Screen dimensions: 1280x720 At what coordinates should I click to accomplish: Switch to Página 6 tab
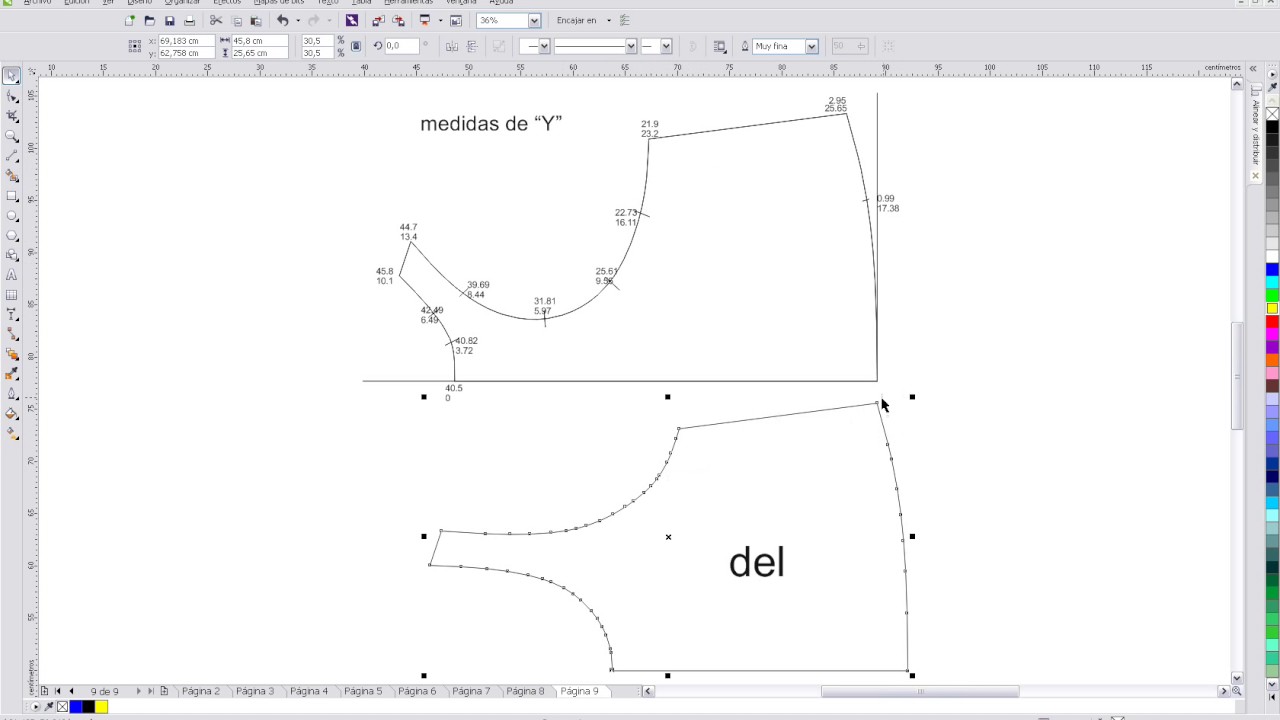[x=416, y=691]
